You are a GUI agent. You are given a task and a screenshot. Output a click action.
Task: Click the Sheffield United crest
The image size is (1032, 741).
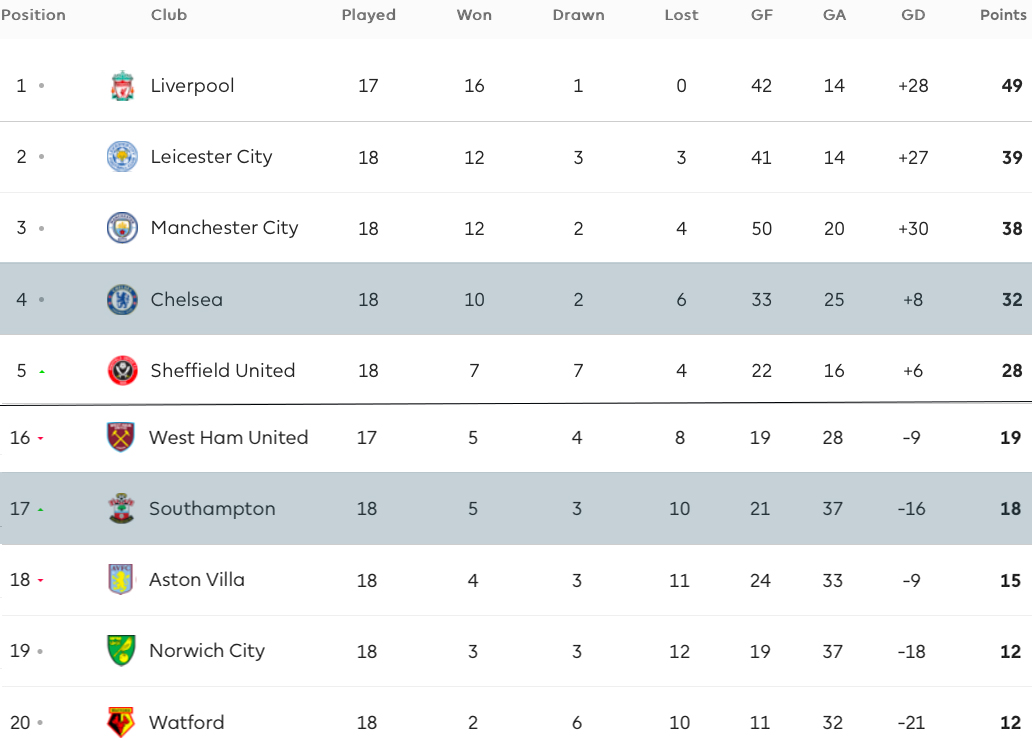point(122,370)
